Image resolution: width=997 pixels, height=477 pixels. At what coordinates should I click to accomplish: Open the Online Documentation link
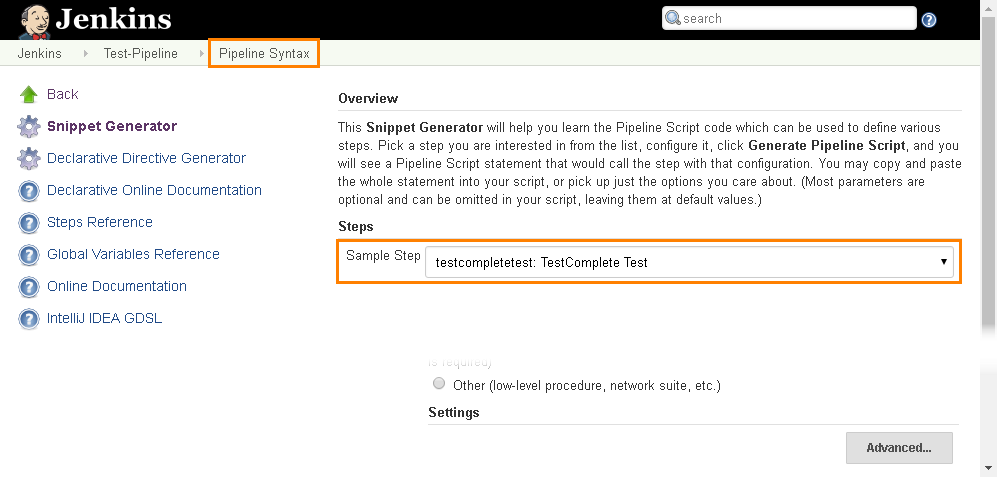coord(117,287)
